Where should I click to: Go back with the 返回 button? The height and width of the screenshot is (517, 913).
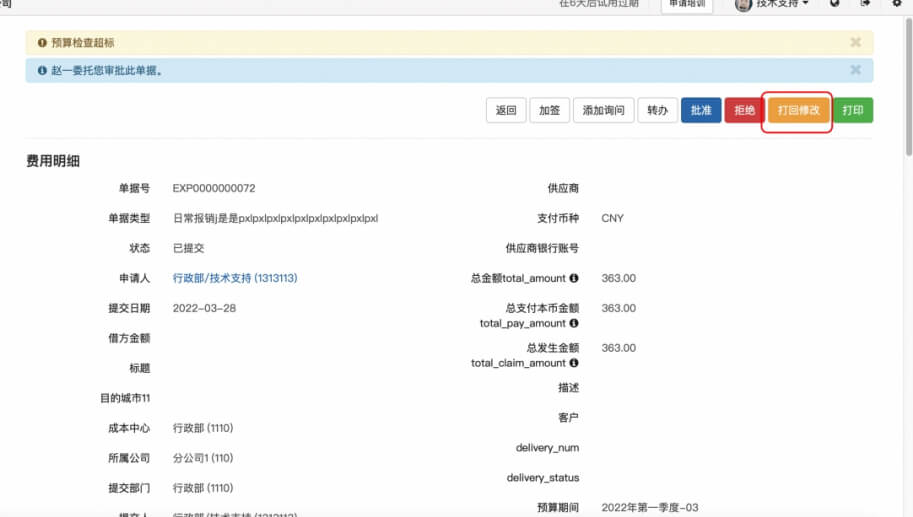click(505, 110)
